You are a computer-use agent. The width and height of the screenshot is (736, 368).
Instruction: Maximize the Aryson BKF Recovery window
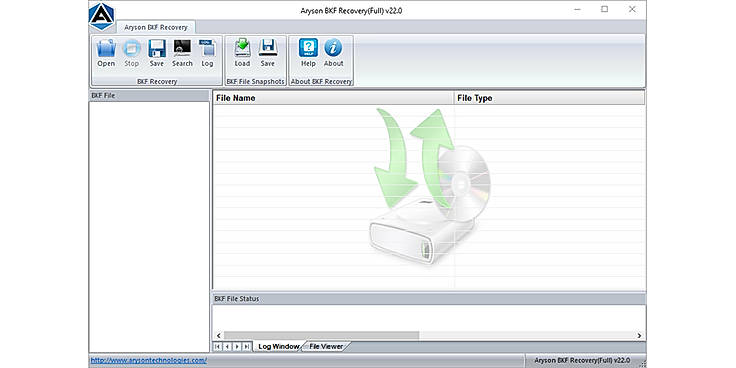point(605,9)
